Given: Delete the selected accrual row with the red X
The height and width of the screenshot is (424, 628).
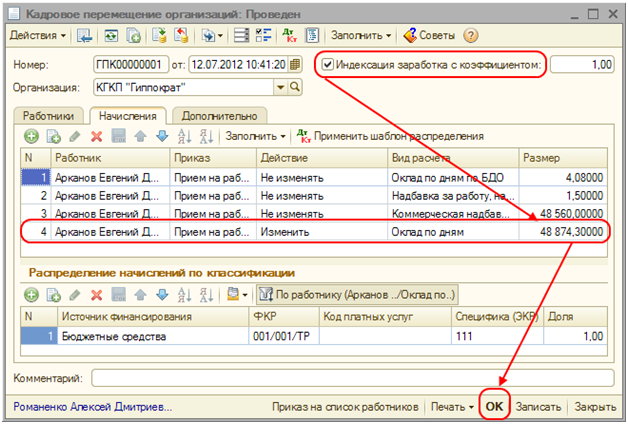Looking at the screenshot, I should point(96,136).
